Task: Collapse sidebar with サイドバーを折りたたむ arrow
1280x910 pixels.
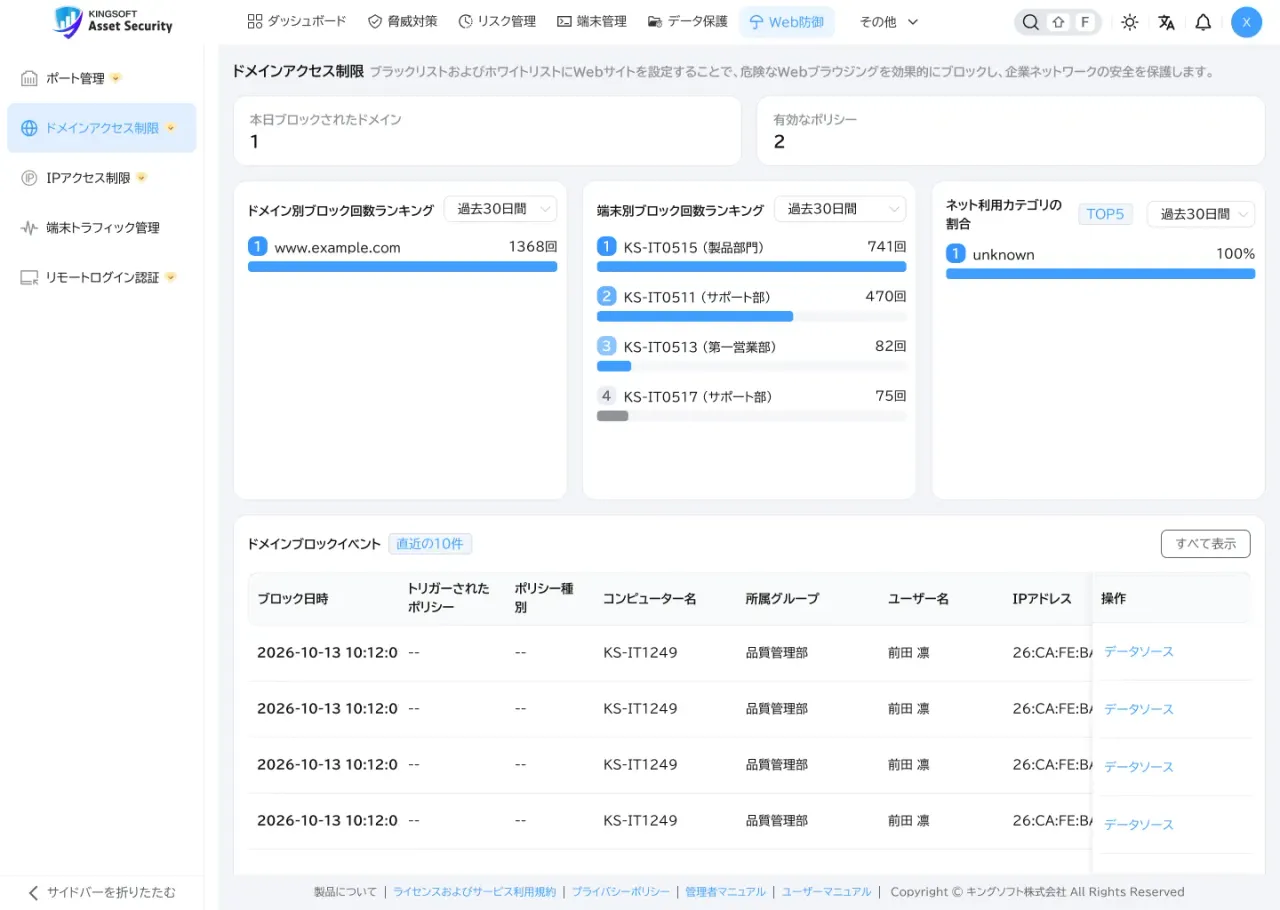Action: point(33,892)
